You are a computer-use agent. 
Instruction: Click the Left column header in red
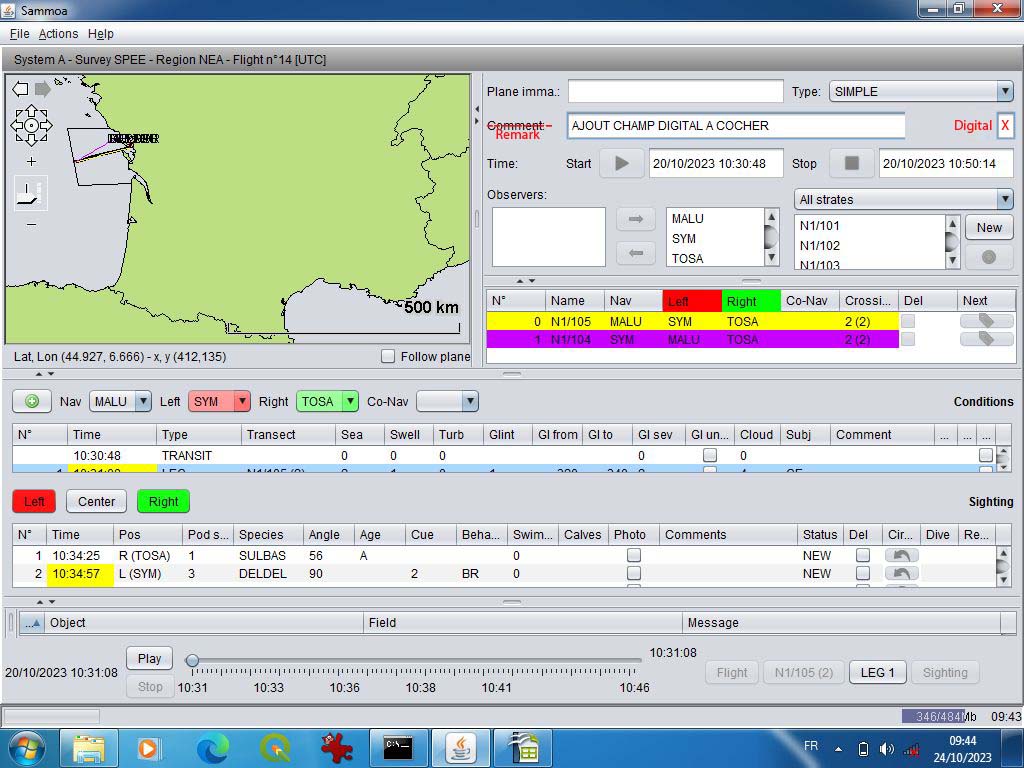pyautogui.click(x=692, y=301)
